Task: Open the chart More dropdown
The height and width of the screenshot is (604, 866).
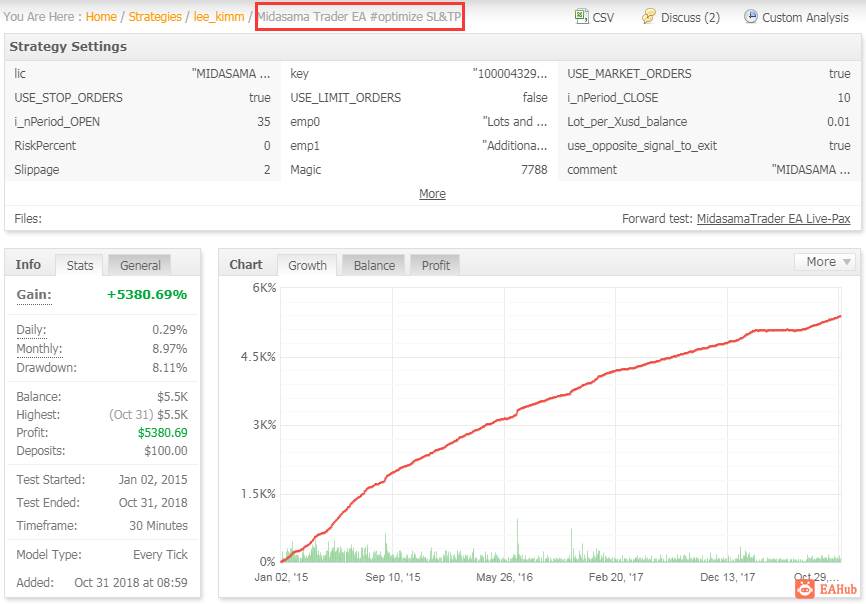Action: click(x=827, y=262)
